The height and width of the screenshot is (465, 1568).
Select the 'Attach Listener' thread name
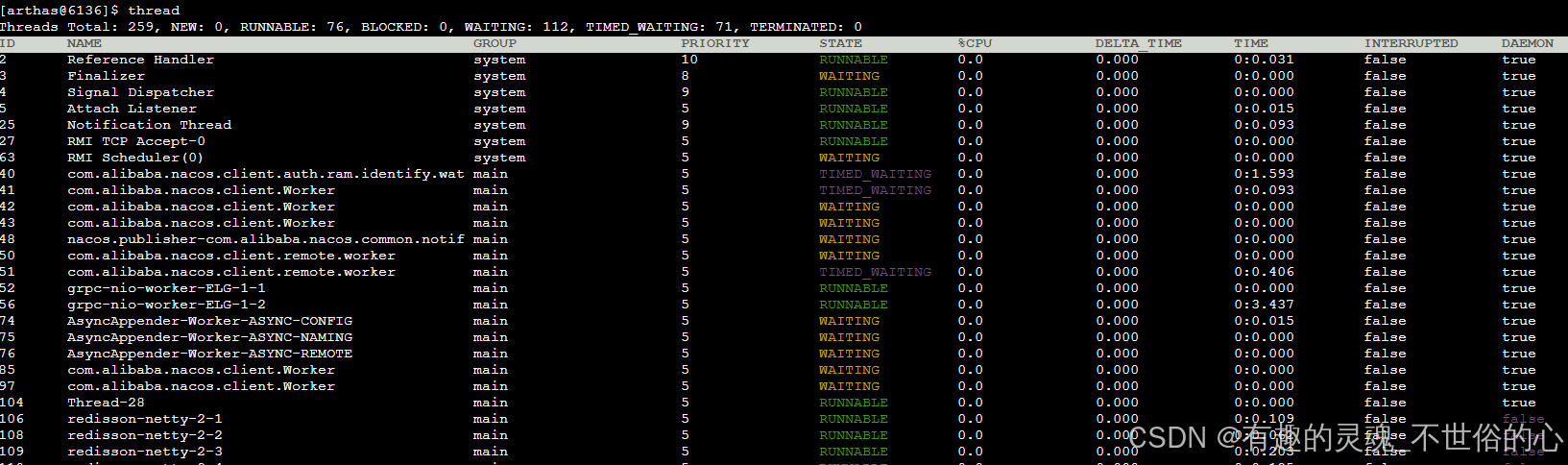133,109
